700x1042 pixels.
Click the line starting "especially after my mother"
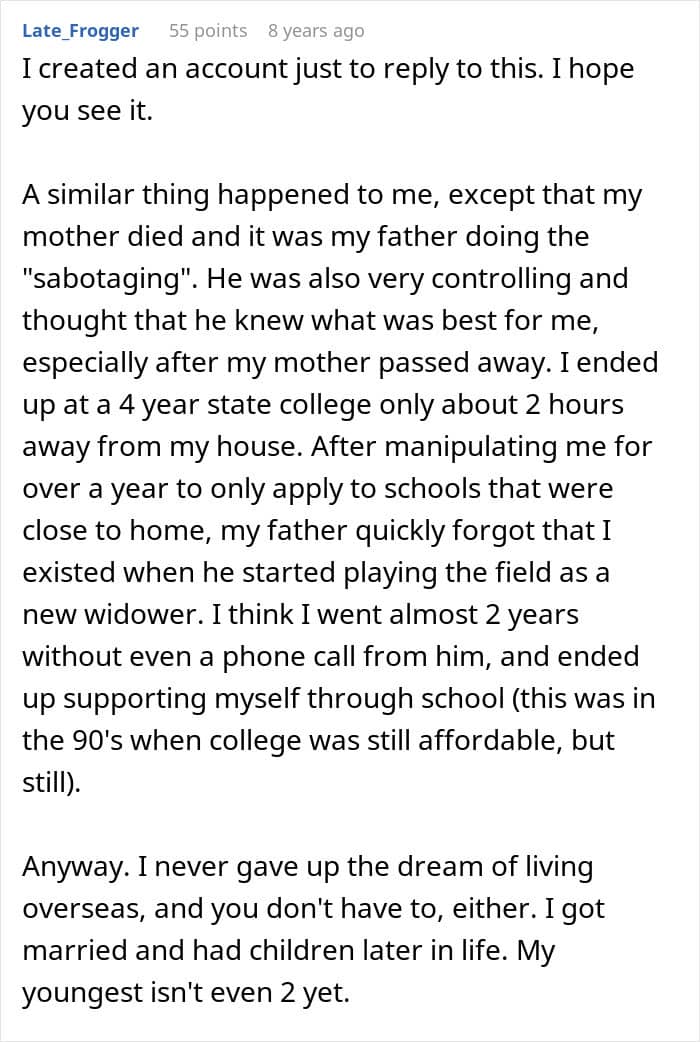(x=340, y=362)
